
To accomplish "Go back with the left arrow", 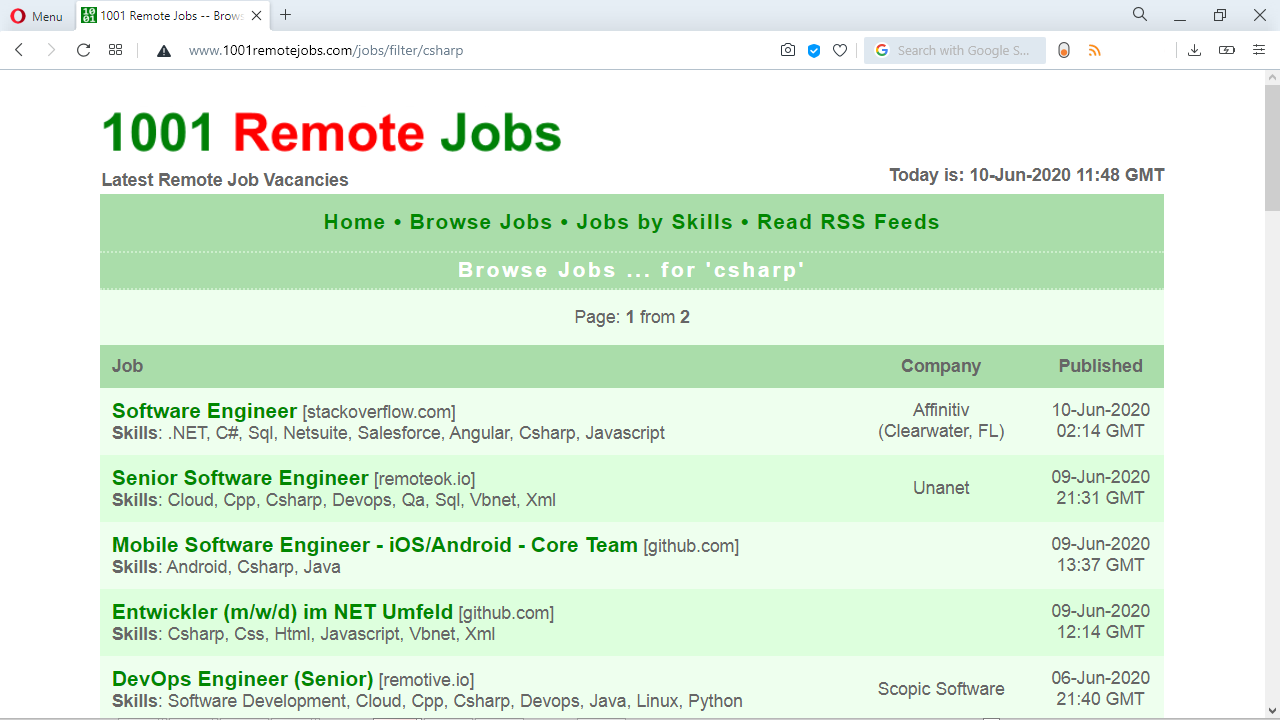I will (x=19, y=50).
